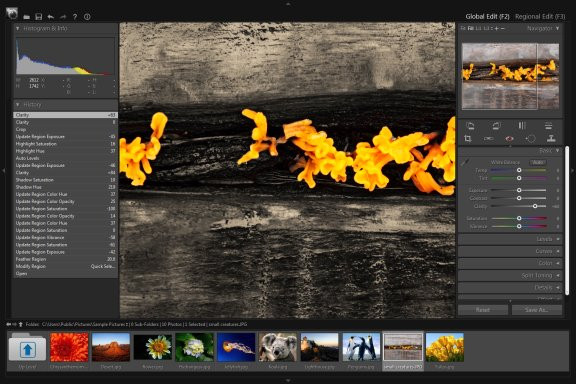The width and height of the screenshot is (576, 384).
Task: Select the Crop tool
Action: (468, 139)
